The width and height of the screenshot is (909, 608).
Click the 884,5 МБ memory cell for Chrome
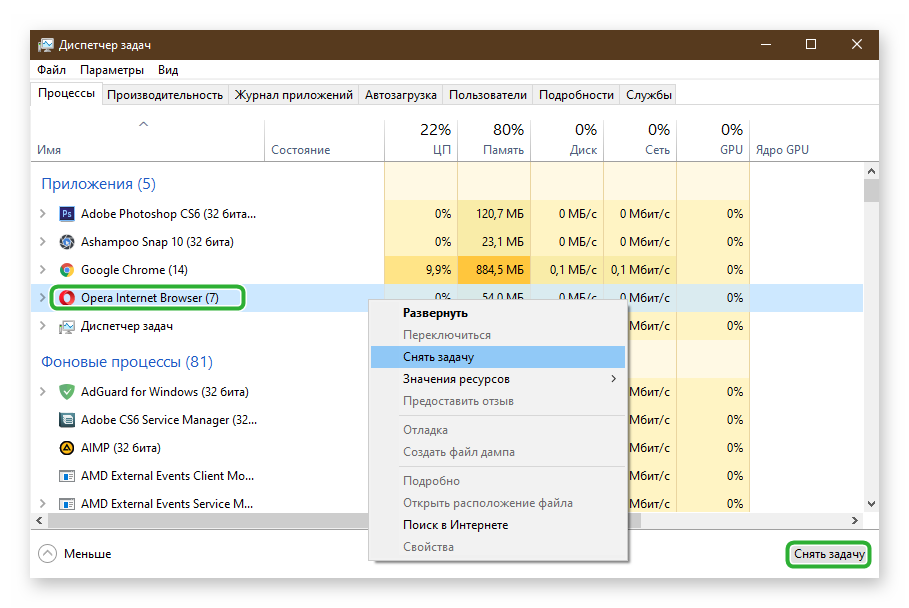point(494,270)
